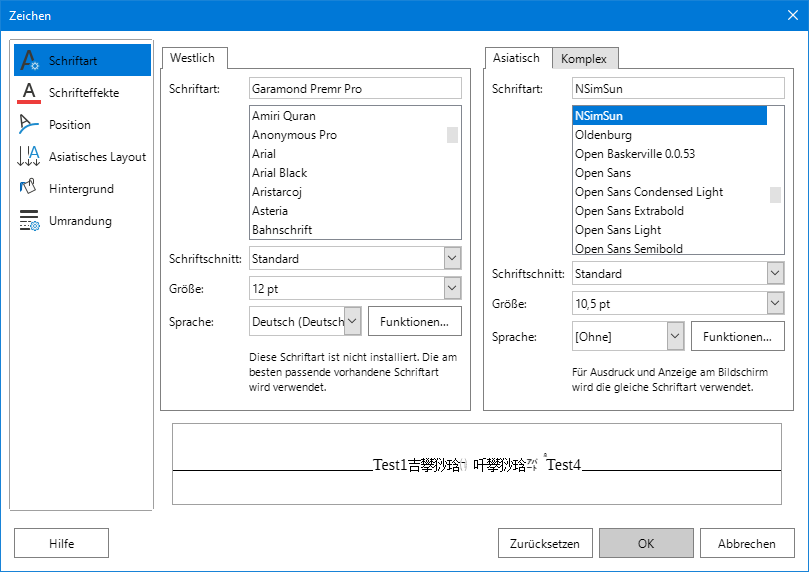This screenshot has width=809, height=572.
Task: Click the Westlich tab
Action: (193, 58)
